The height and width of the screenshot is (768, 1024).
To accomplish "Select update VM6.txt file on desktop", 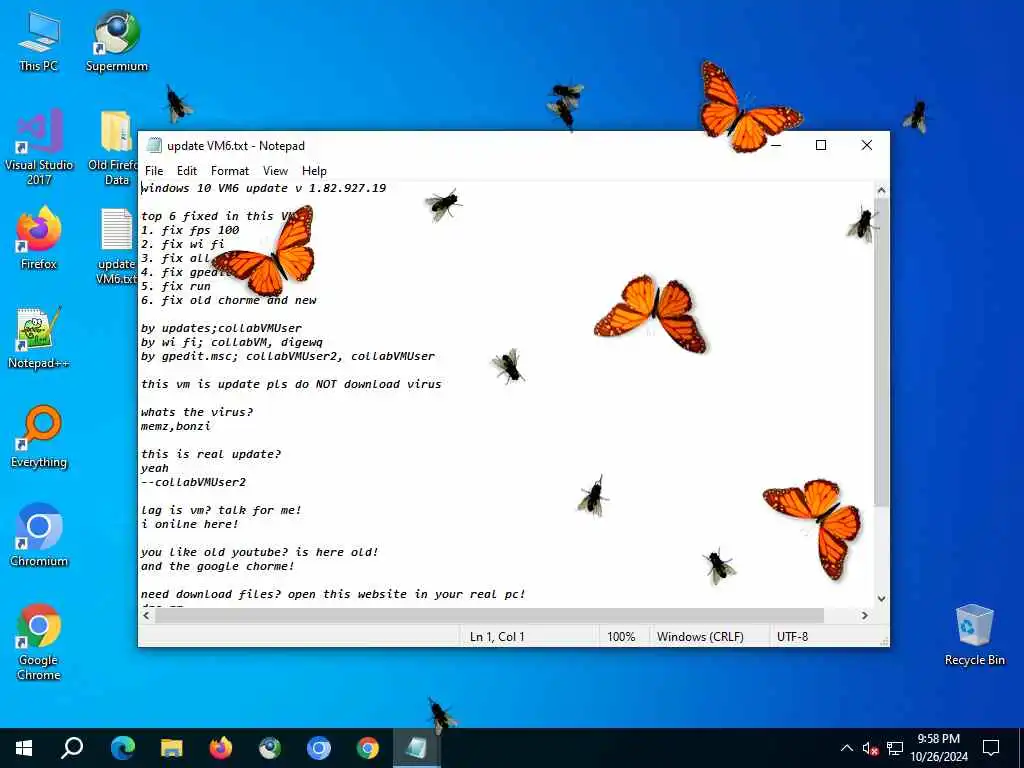I will coord(116,246).
